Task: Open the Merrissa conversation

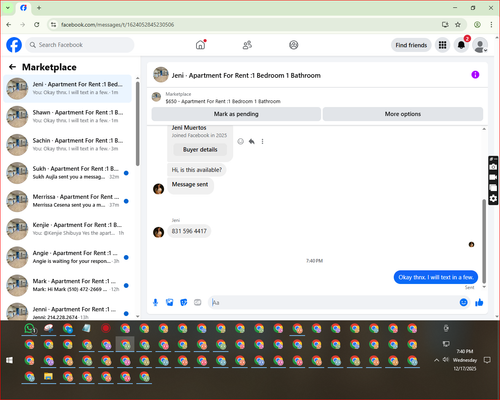Action: pyautogui.click(x=68, y=201)
